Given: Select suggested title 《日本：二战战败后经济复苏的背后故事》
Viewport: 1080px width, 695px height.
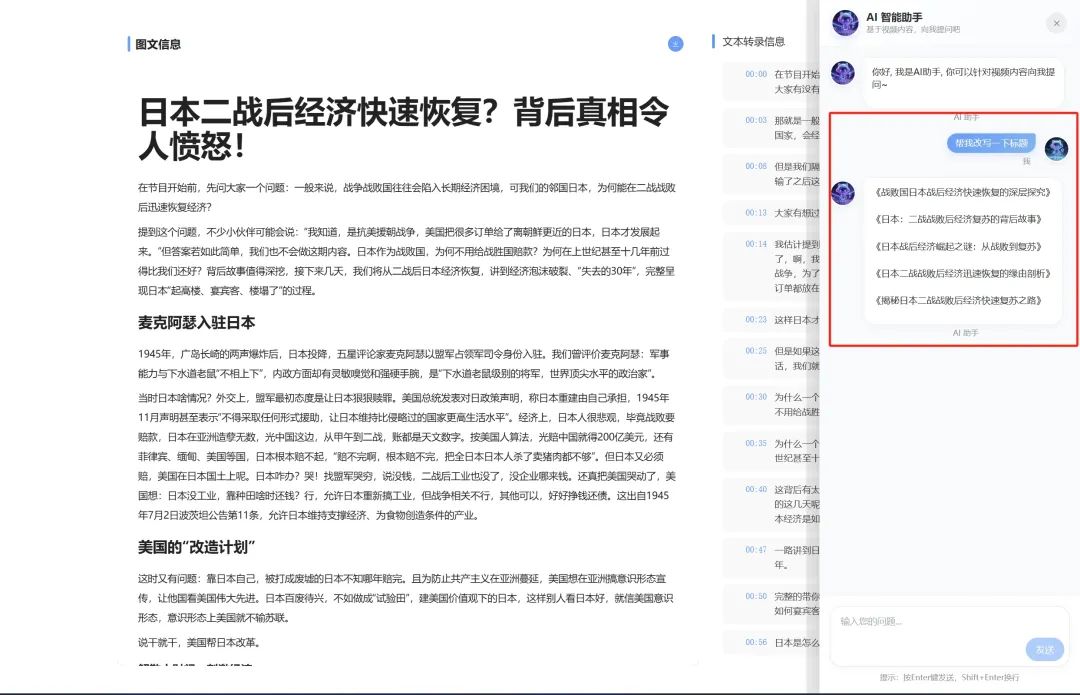Looking at the screenshot, I should click(x=958, y=219).
